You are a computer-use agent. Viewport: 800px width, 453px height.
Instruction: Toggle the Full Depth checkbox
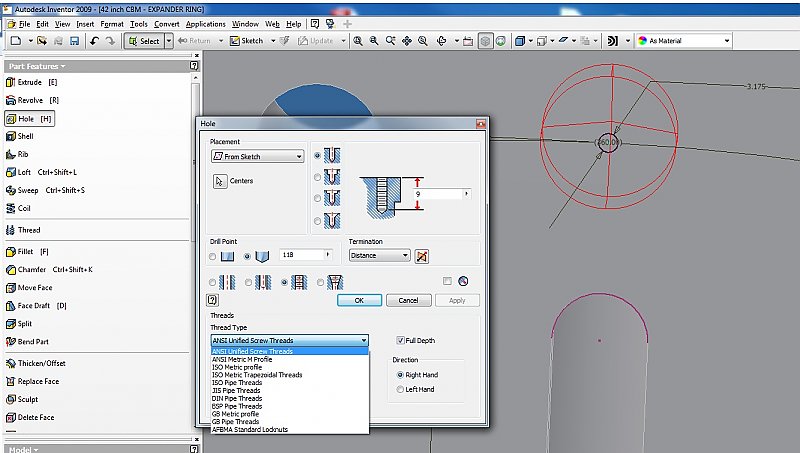[401, 340]
